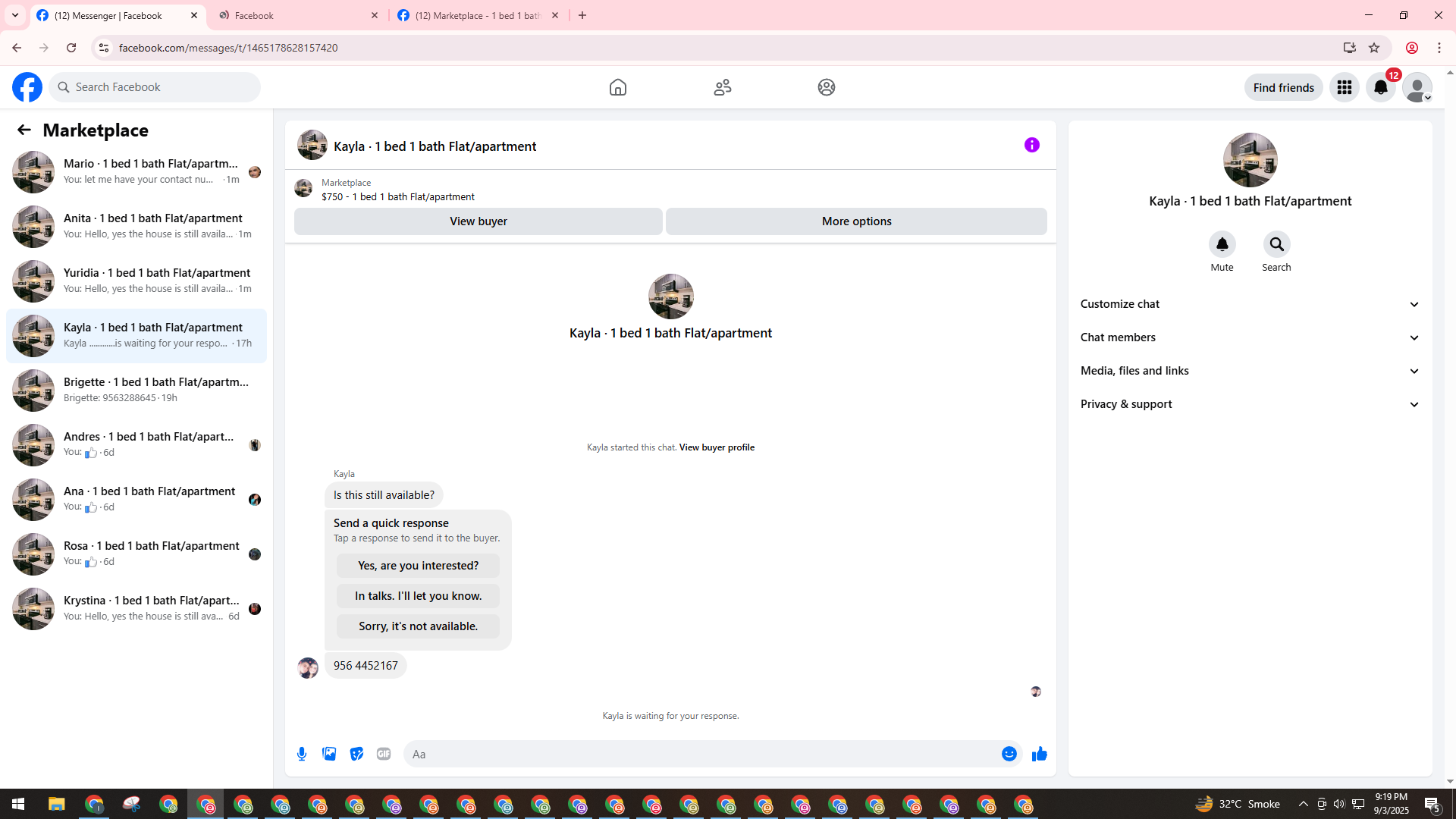Open the emoji picker in message box
Image resolution: width=1456 pixels, height=819 pixels.
(x=1009, y=754)
